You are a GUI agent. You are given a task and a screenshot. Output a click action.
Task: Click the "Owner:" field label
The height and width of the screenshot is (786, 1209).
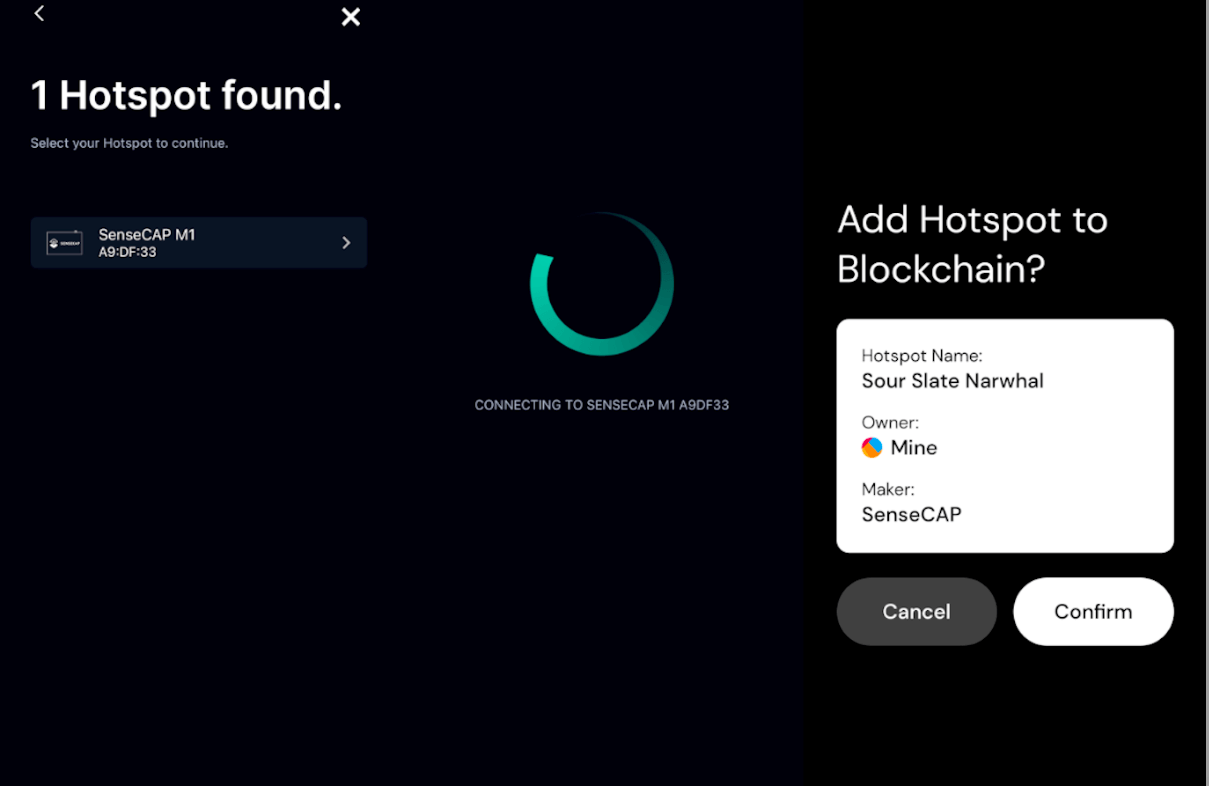890,422
